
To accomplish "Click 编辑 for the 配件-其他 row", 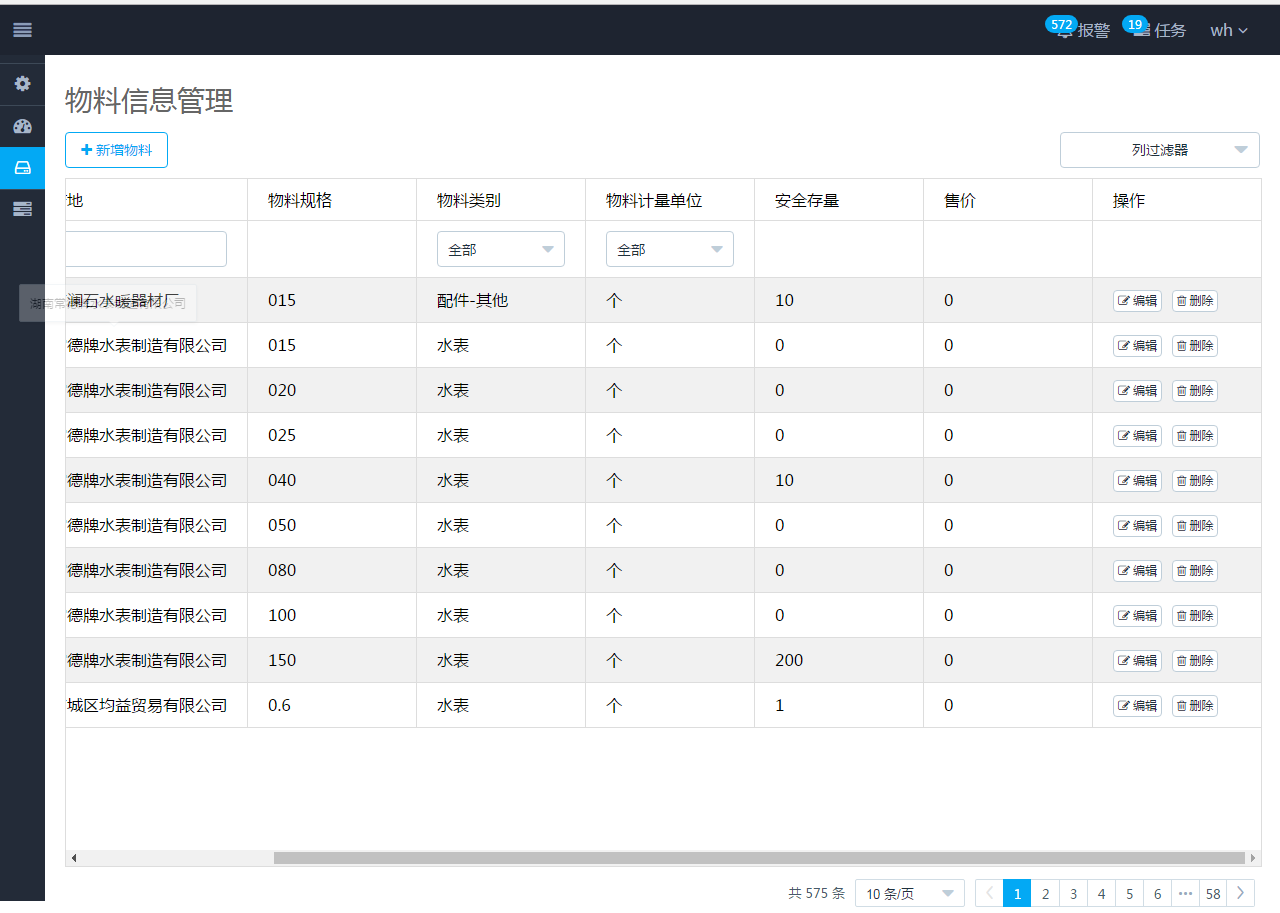I will click(1137, 300).
